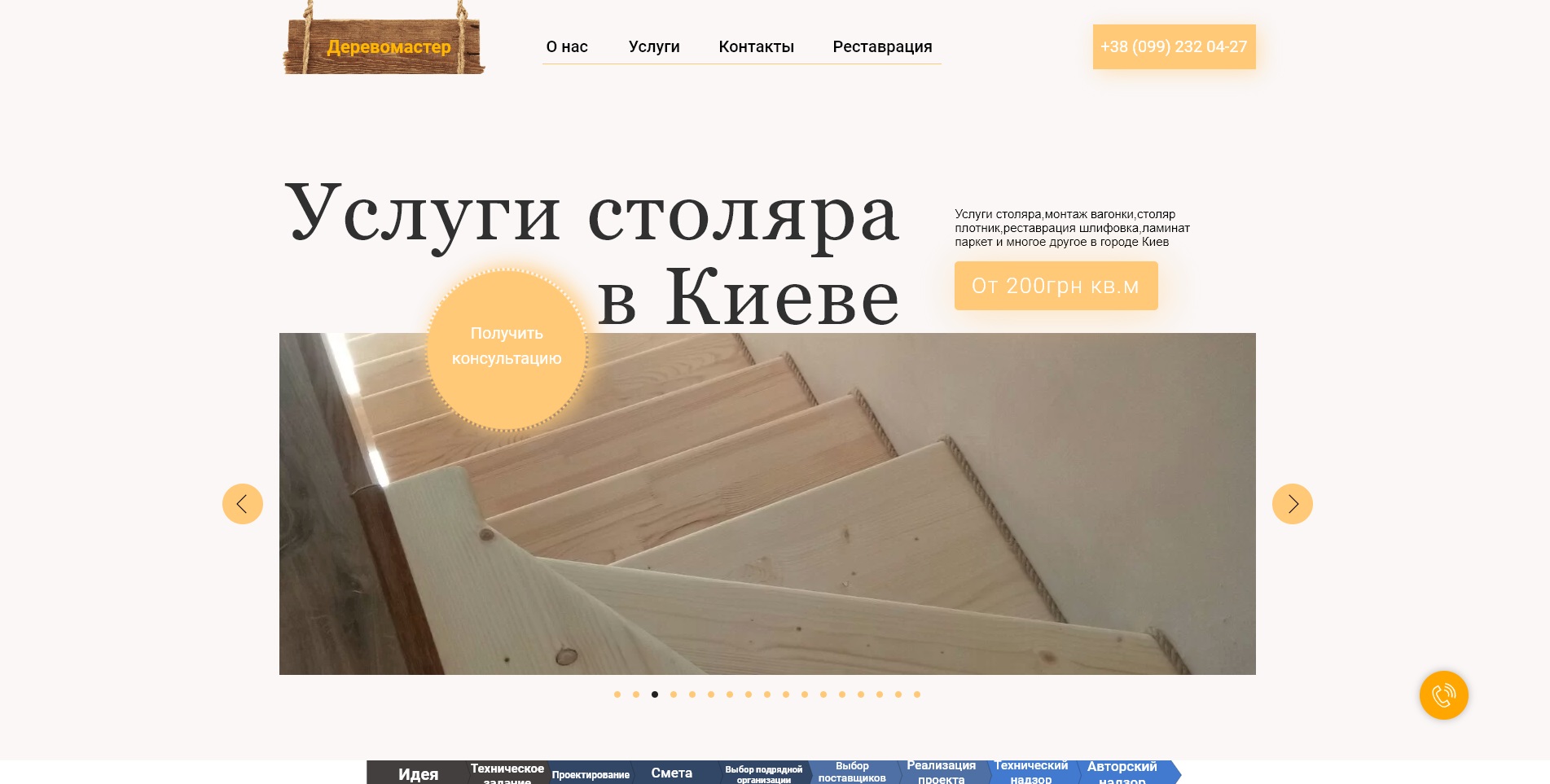Click the От 200грн кв.м button
This screenshot has height=784, width=1550.
1056,286
